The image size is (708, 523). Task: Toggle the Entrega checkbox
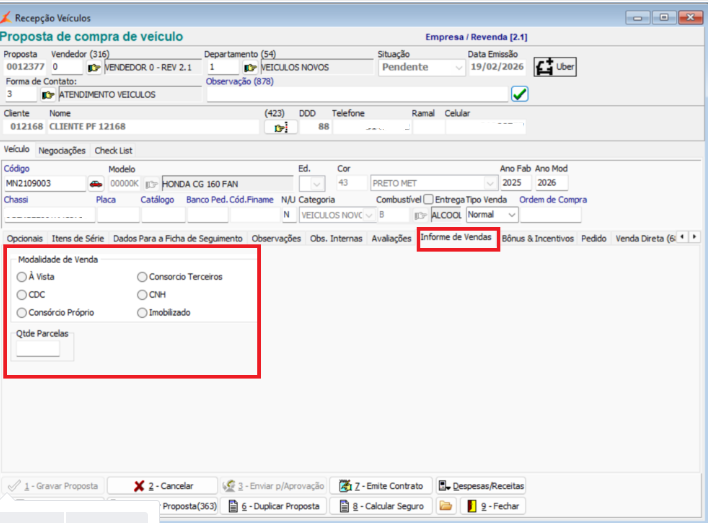click(x=429, y=199)
